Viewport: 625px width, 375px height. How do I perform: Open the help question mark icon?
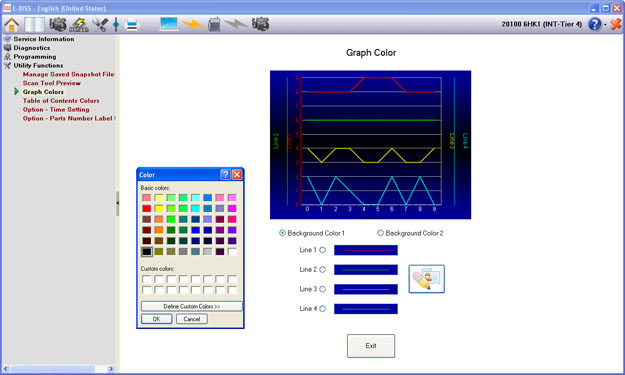pyautogui.click(x=594, y=24)
